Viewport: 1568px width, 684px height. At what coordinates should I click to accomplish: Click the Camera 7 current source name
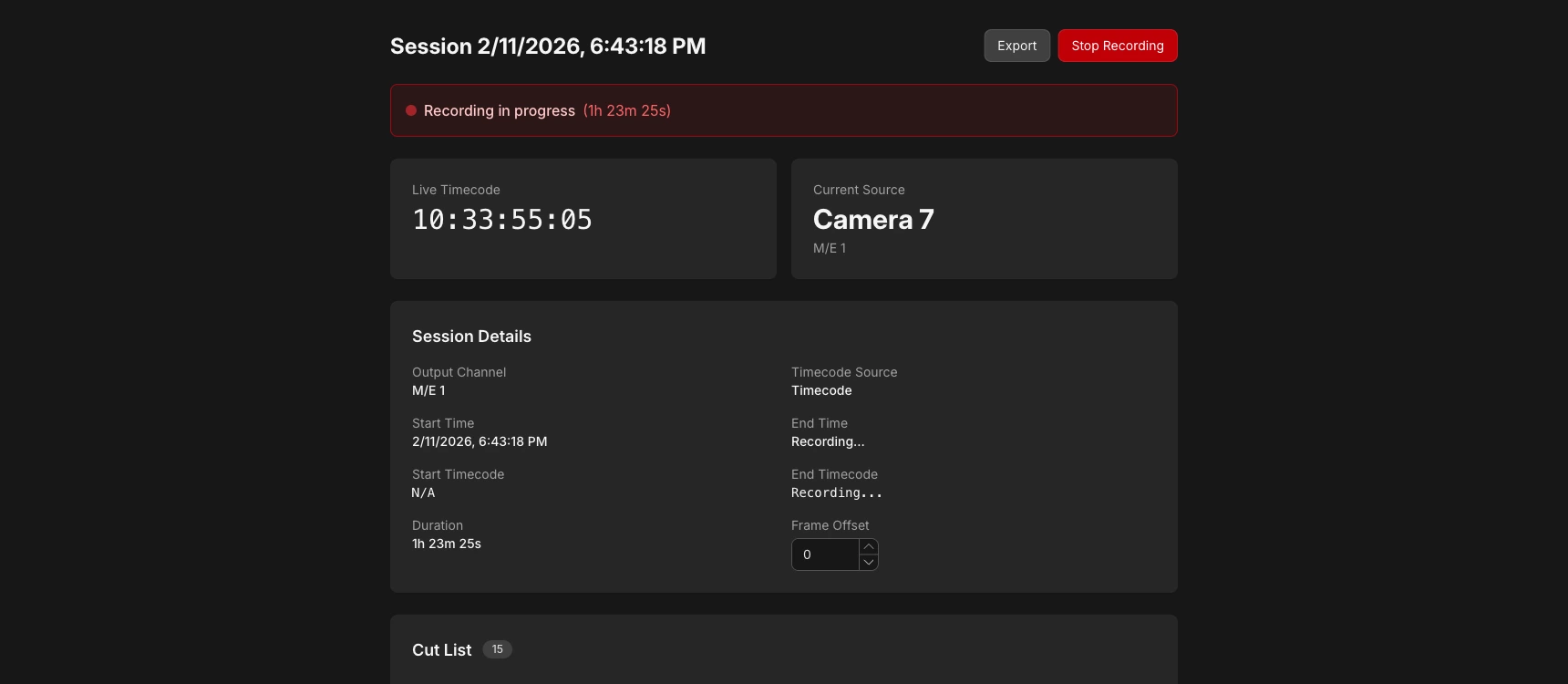[x=872, y=220]
